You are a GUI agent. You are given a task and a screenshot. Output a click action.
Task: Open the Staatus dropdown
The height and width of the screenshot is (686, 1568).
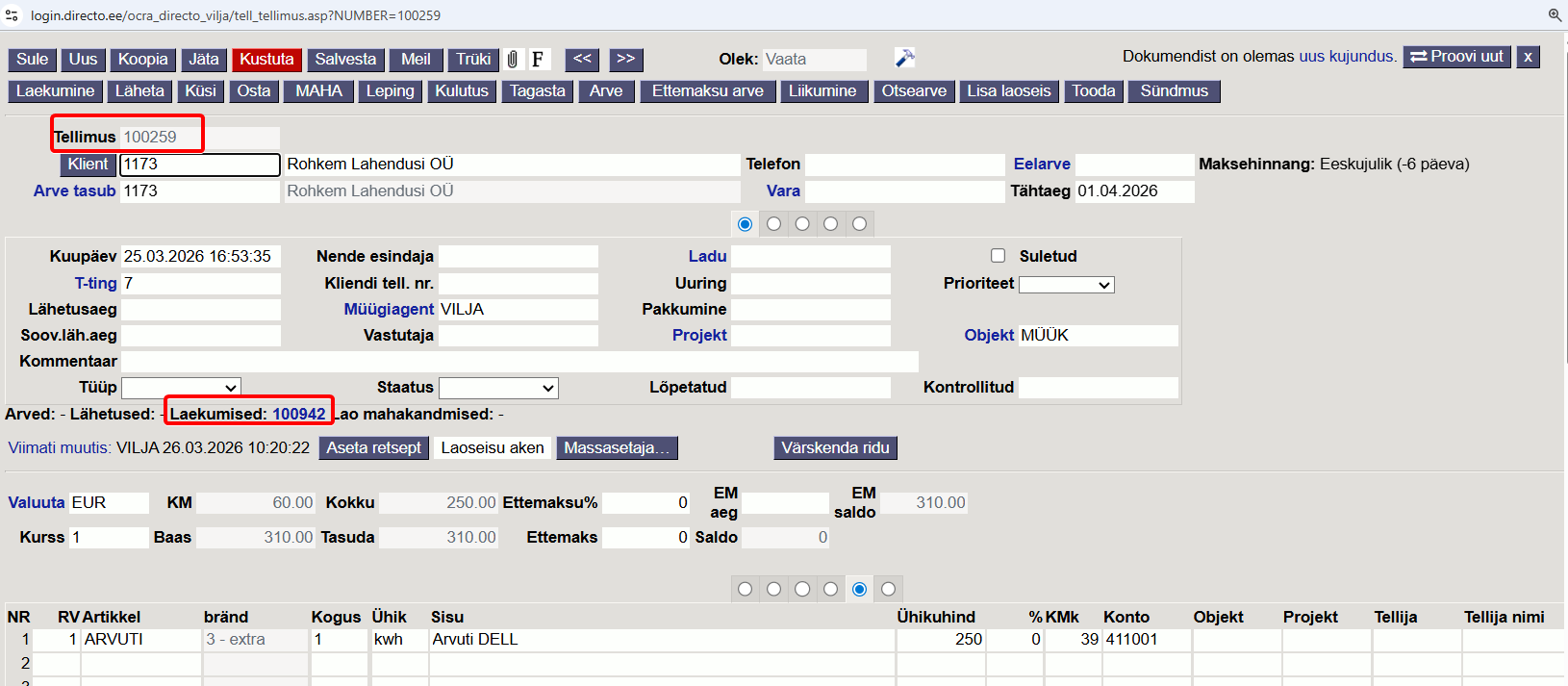coord(498,388)
